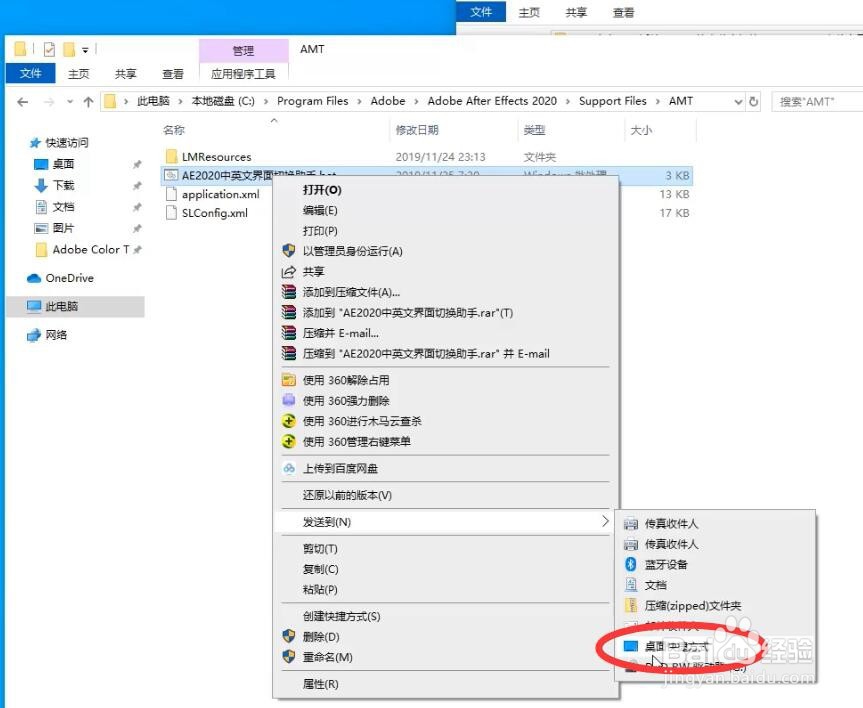Open quick access toolbar customize dropdown
863x708 pixels.
[85, 50]
